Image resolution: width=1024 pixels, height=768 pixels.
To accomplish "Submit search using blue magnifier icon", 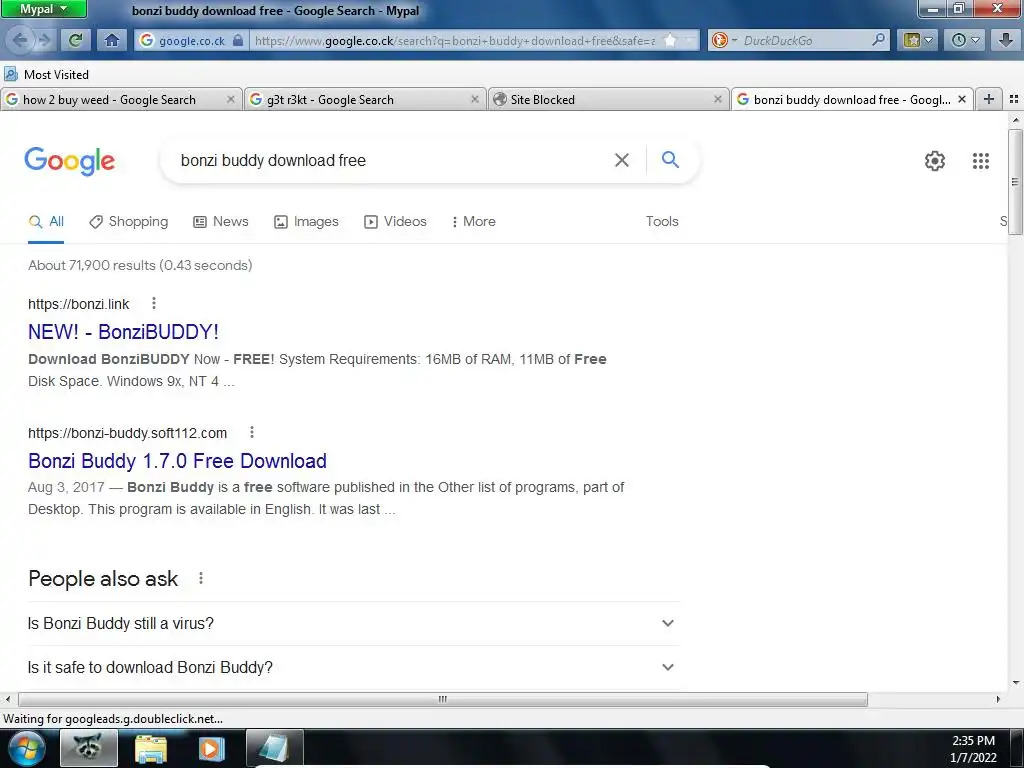I will (x=670, y=160).
